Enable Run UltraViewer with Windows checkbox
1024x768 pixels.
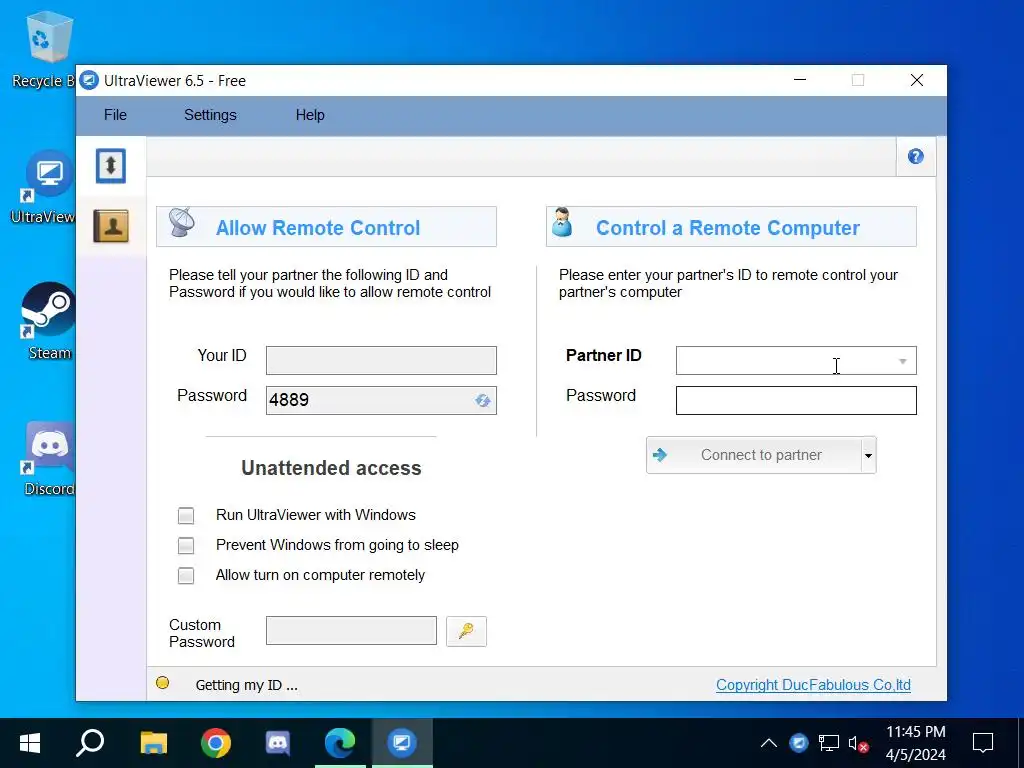186,515
